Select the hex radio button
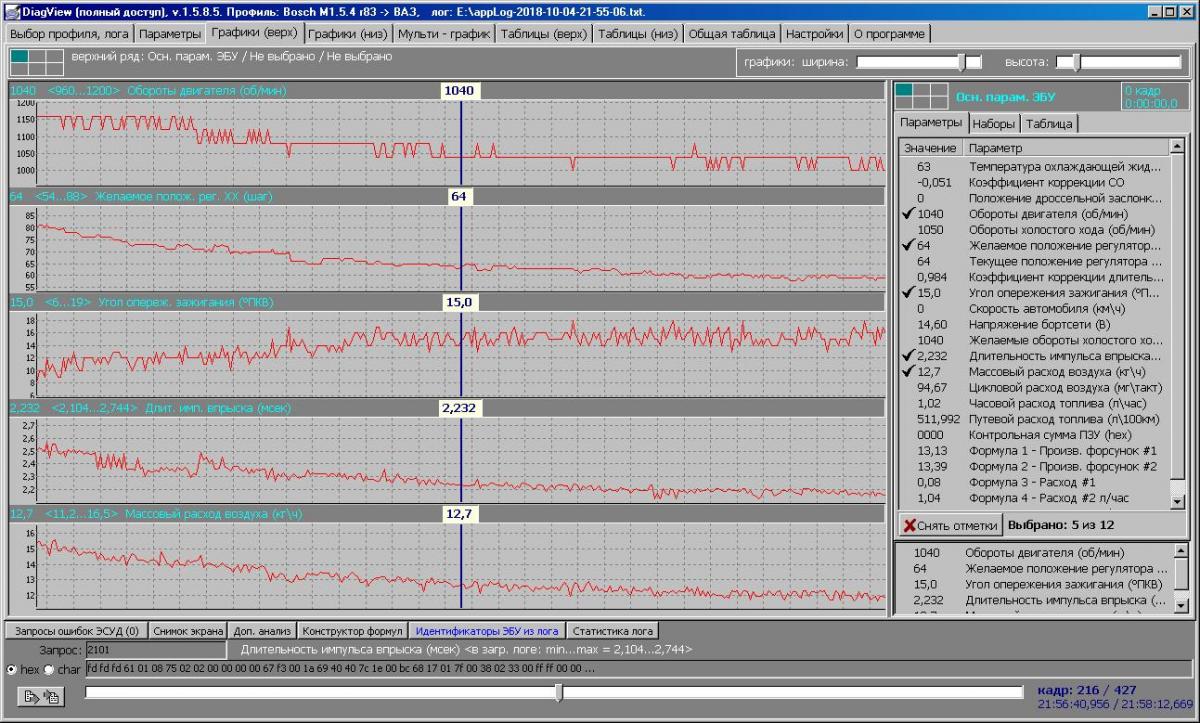This screenshot has height=723, width=1200. [12, 669]
